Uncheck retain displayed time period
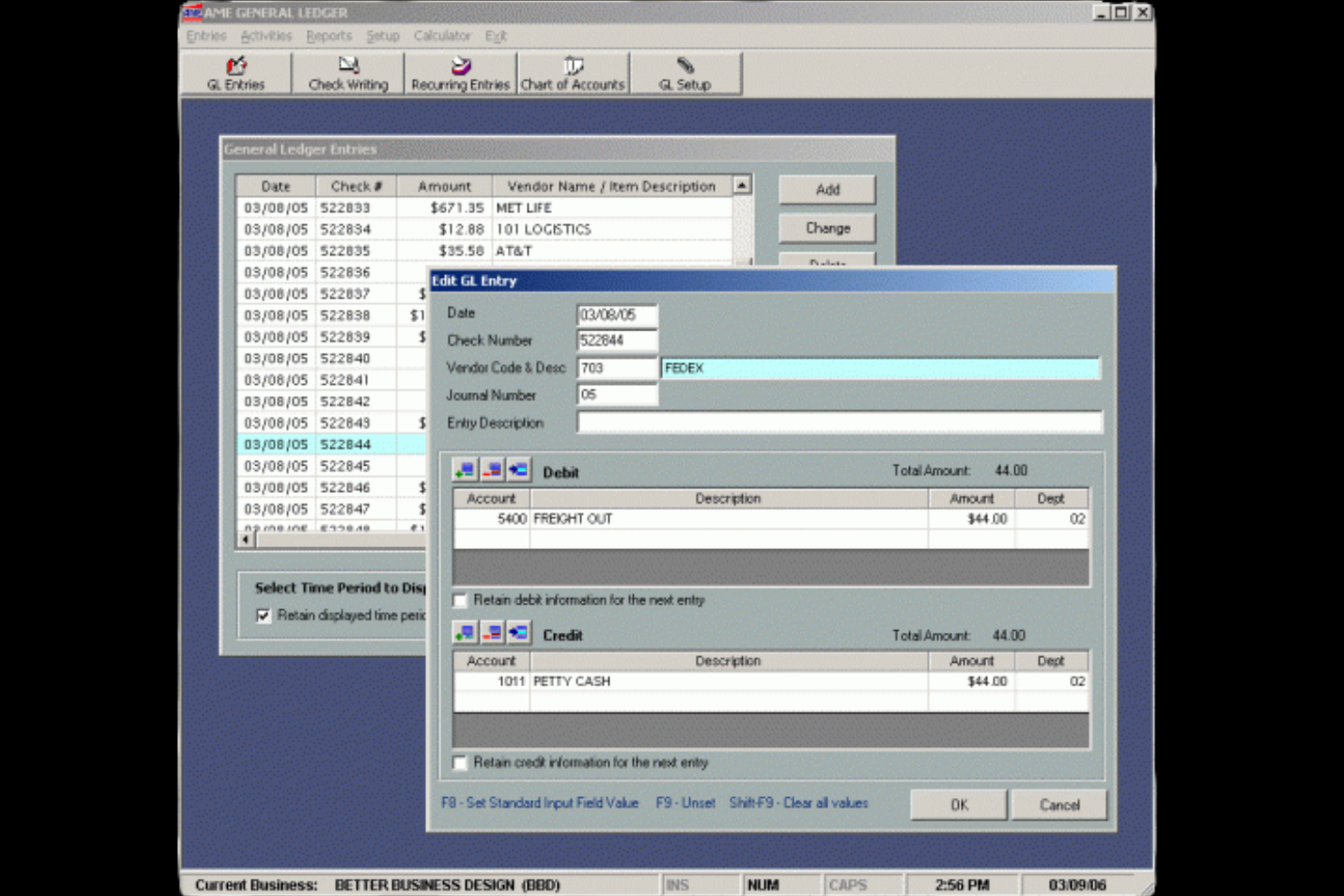This screenshot has width=1344, height=896. 263,616
